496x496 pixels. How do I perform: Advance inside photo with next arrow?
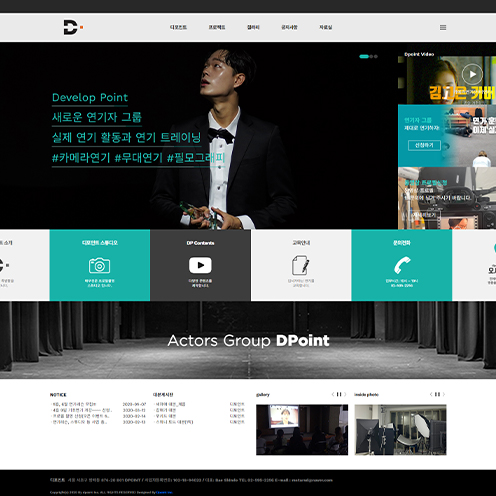click(444, 394)
